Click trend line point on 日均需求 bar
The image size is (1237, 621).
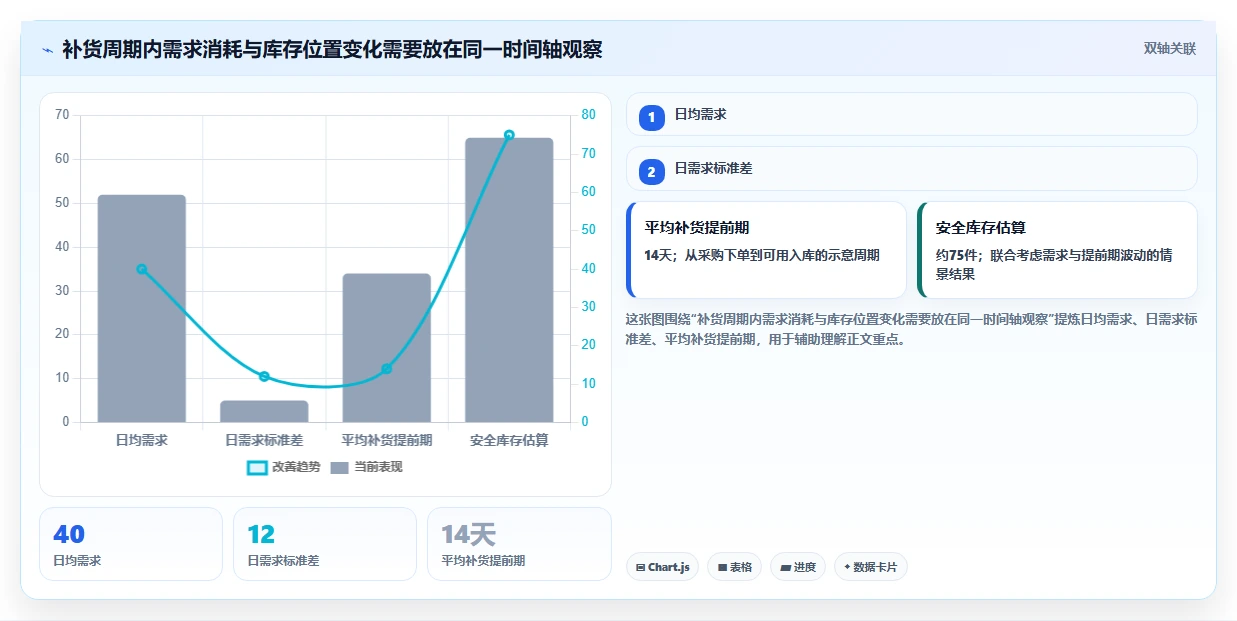click(141, 269)
